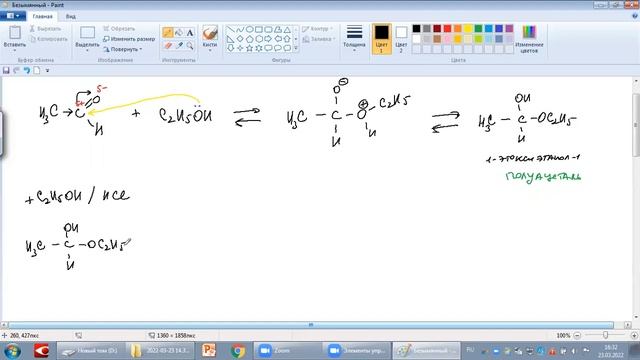Click the Undo arrow in quick access toolbar
This screenshot has height=360, width=640.
(27, 70)
